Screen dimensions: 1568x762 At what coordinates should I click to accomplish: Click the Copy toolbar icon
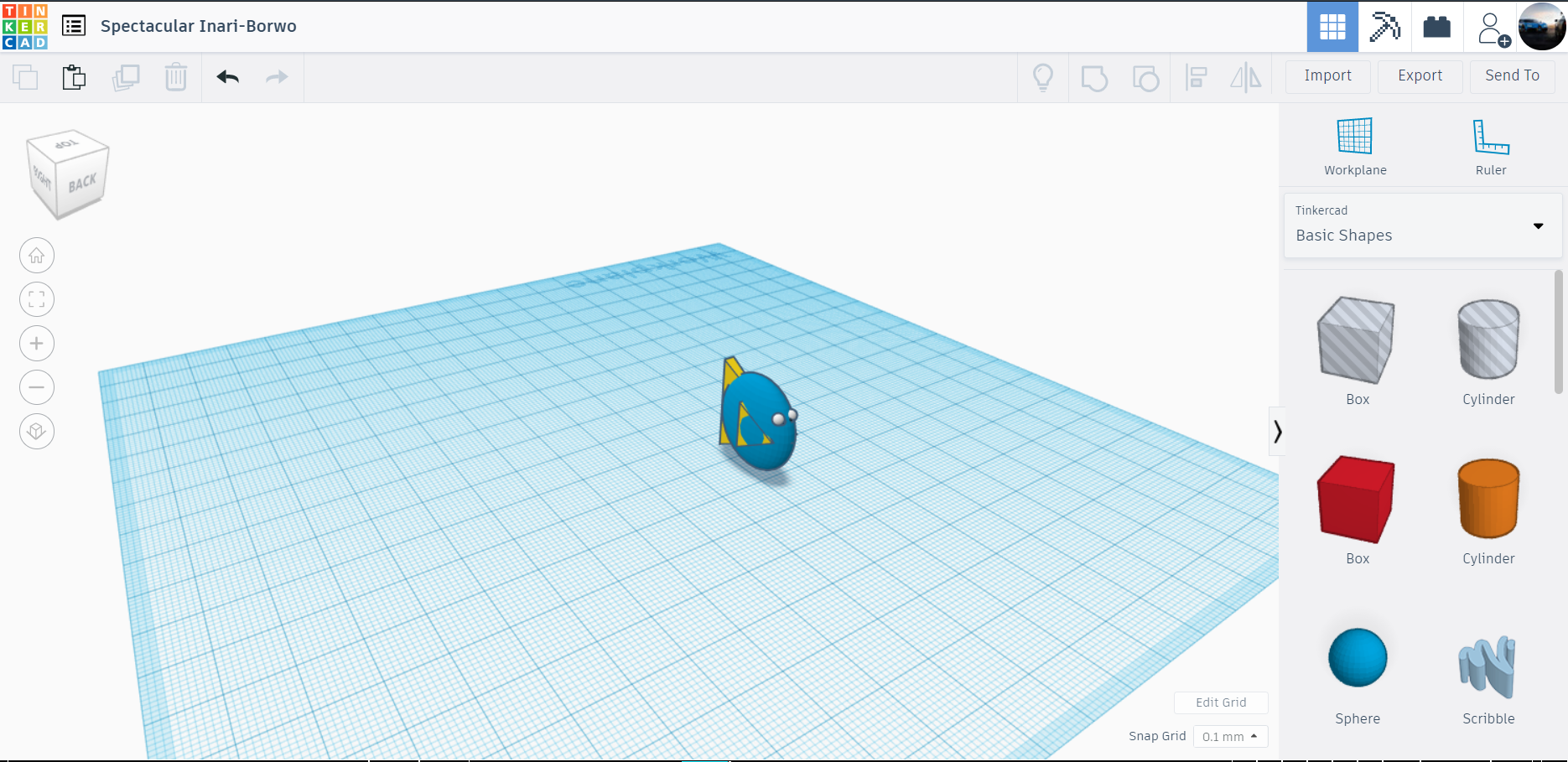tap(25, 77)
